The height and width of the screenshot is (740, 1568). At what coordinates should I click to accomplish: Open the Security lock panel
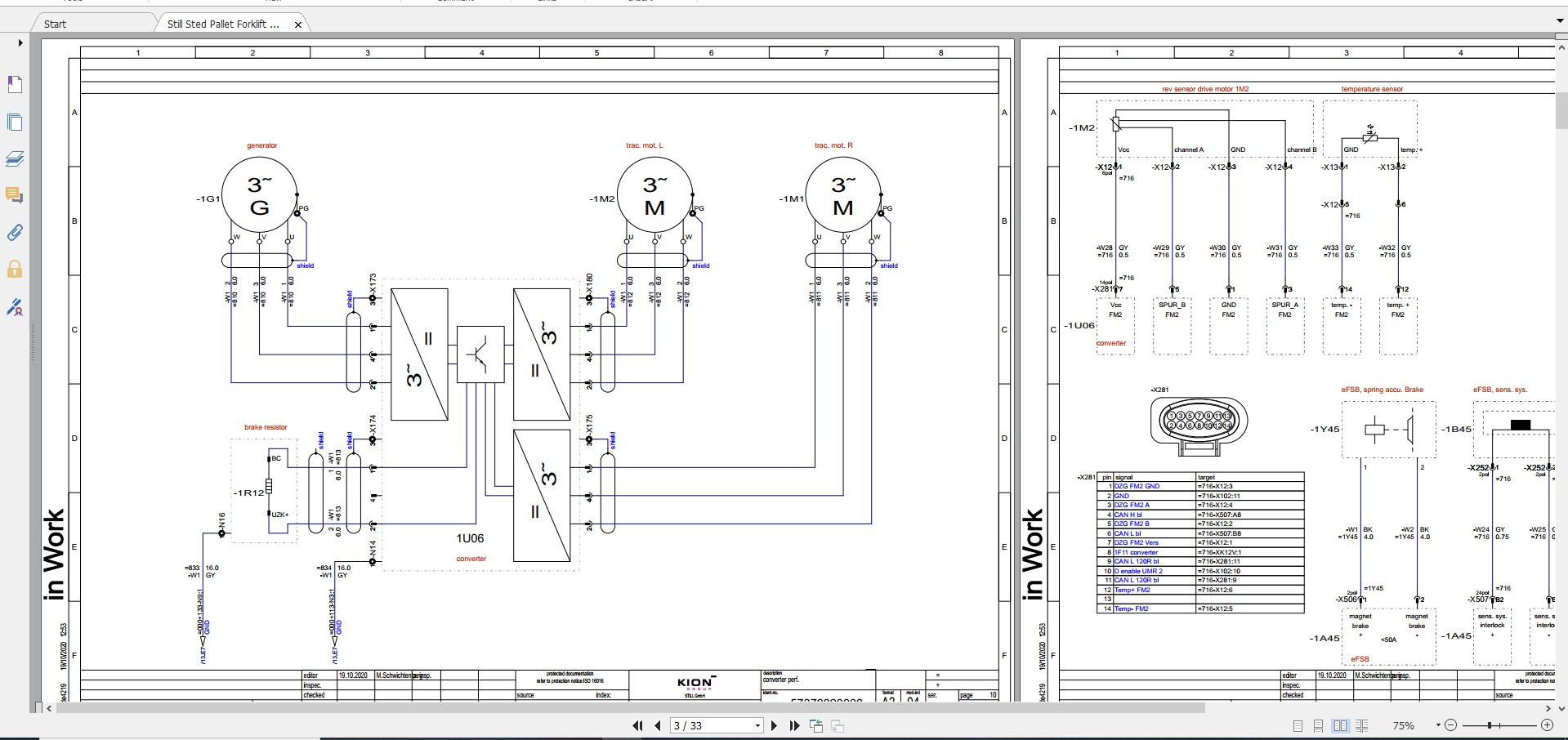click(14, 269)
